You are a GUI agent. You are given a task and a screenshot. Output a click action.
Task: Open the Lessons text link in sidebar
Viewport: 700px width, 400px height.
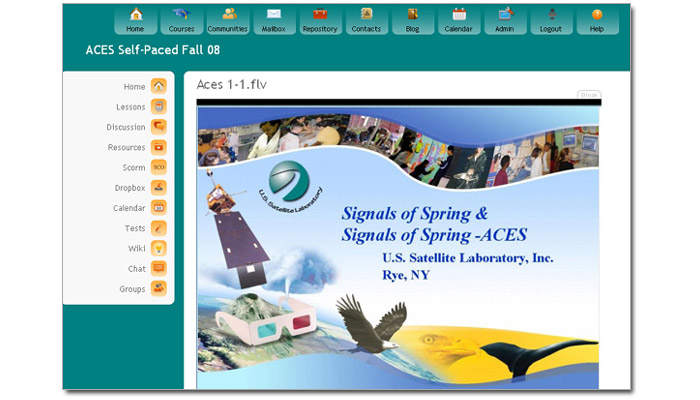coord(131,107)
